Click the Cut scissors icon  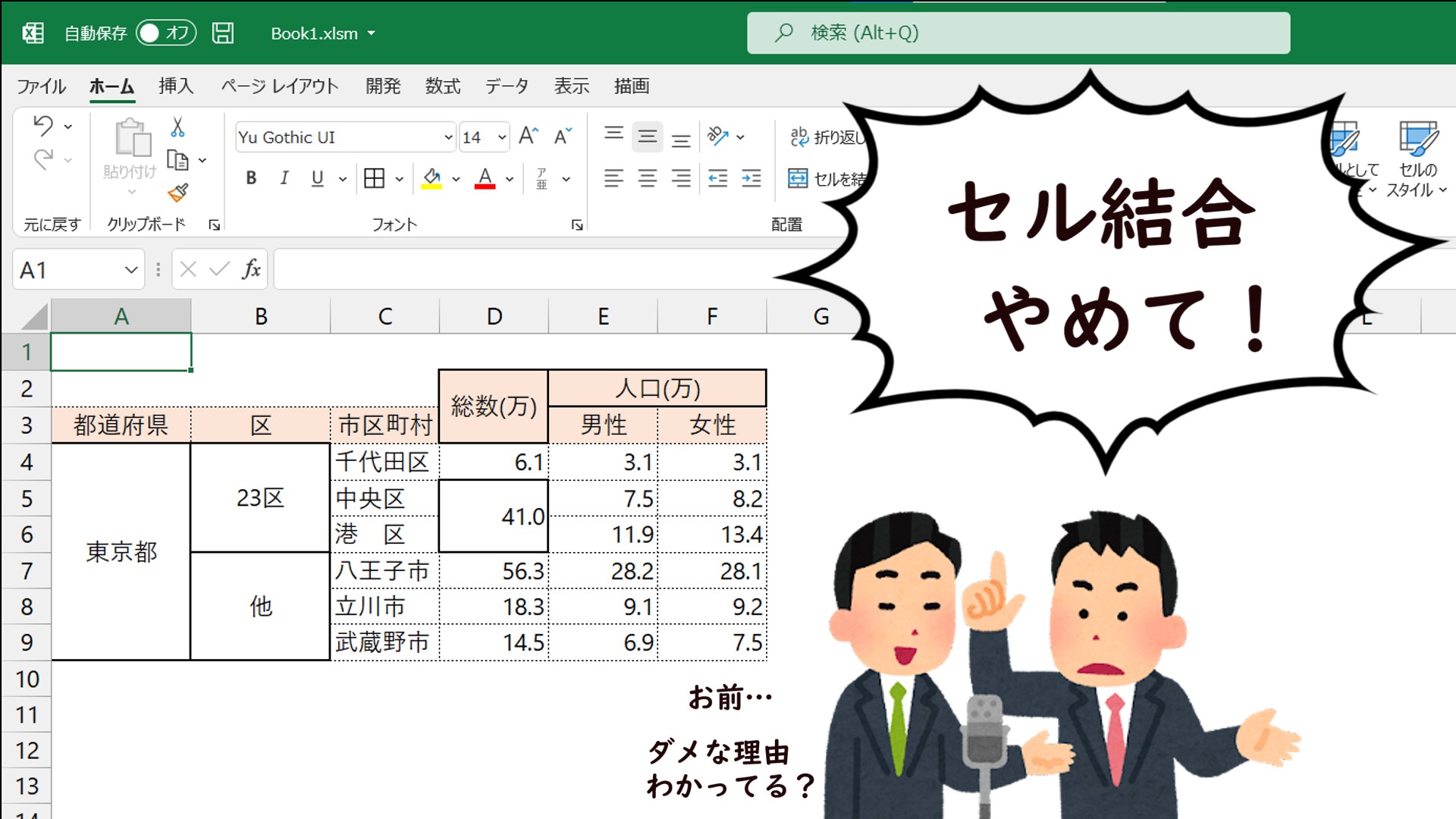tap(177, 127)
